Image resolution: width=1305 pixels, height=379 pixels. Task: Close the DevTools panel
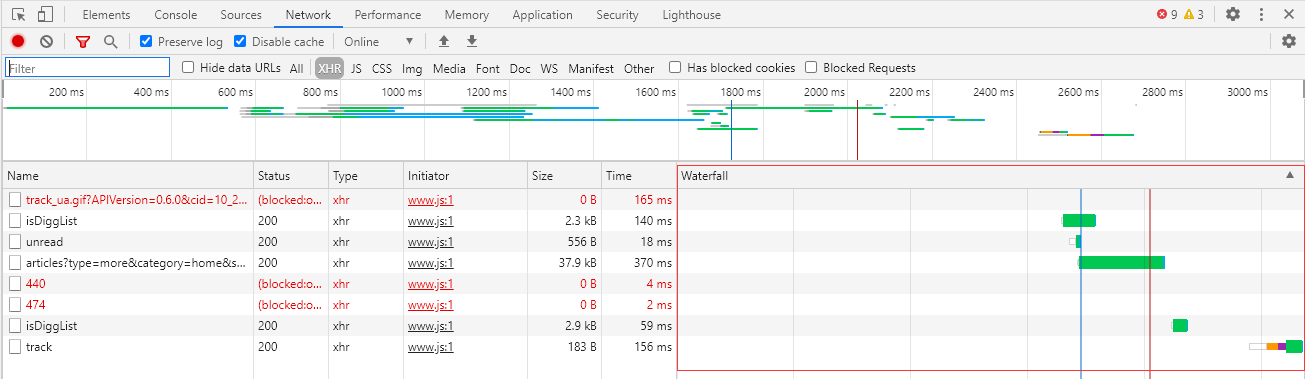point(1288,15)
